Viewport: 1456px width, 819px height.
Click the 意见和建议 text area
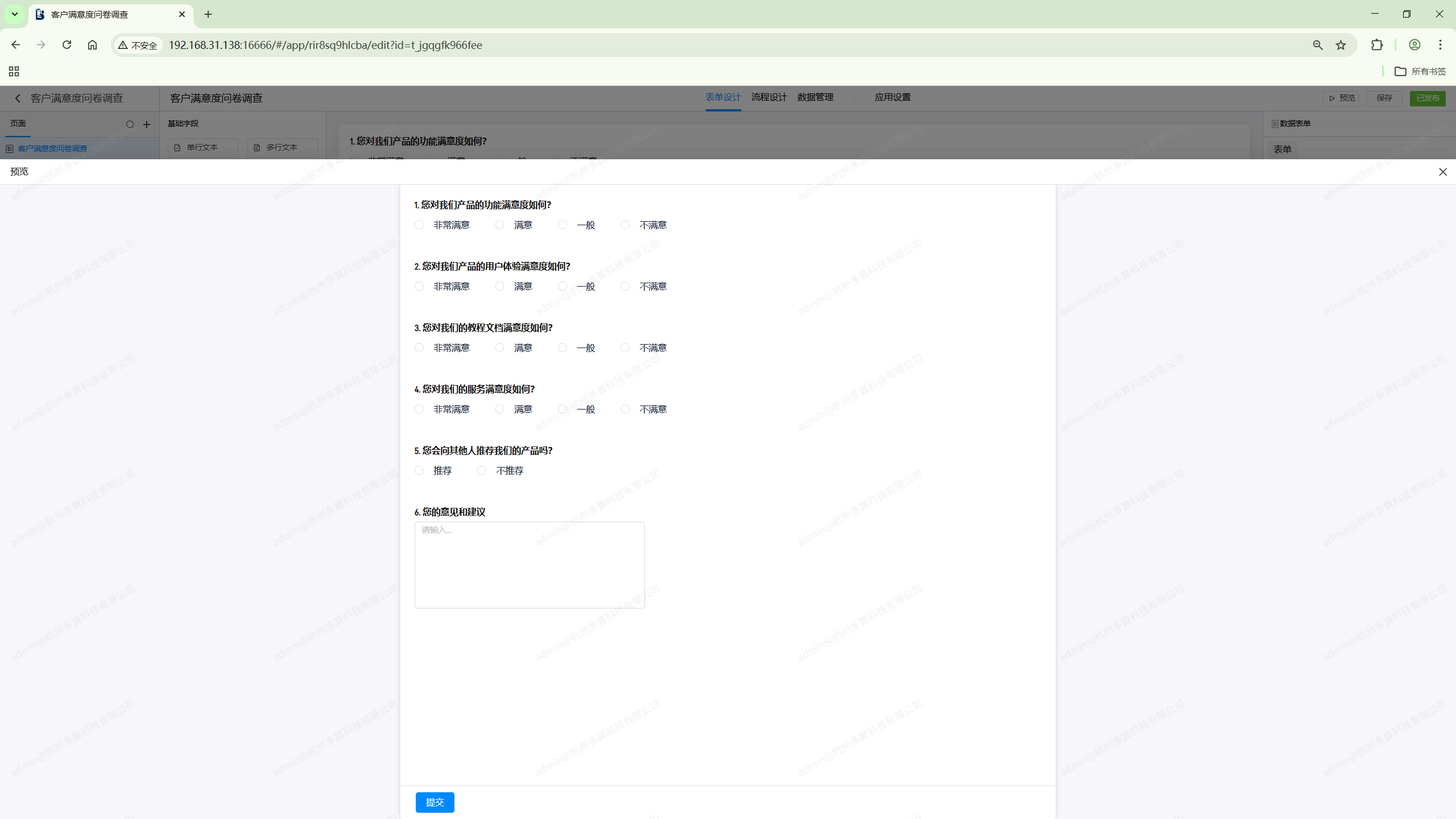(x=529, y=565)
